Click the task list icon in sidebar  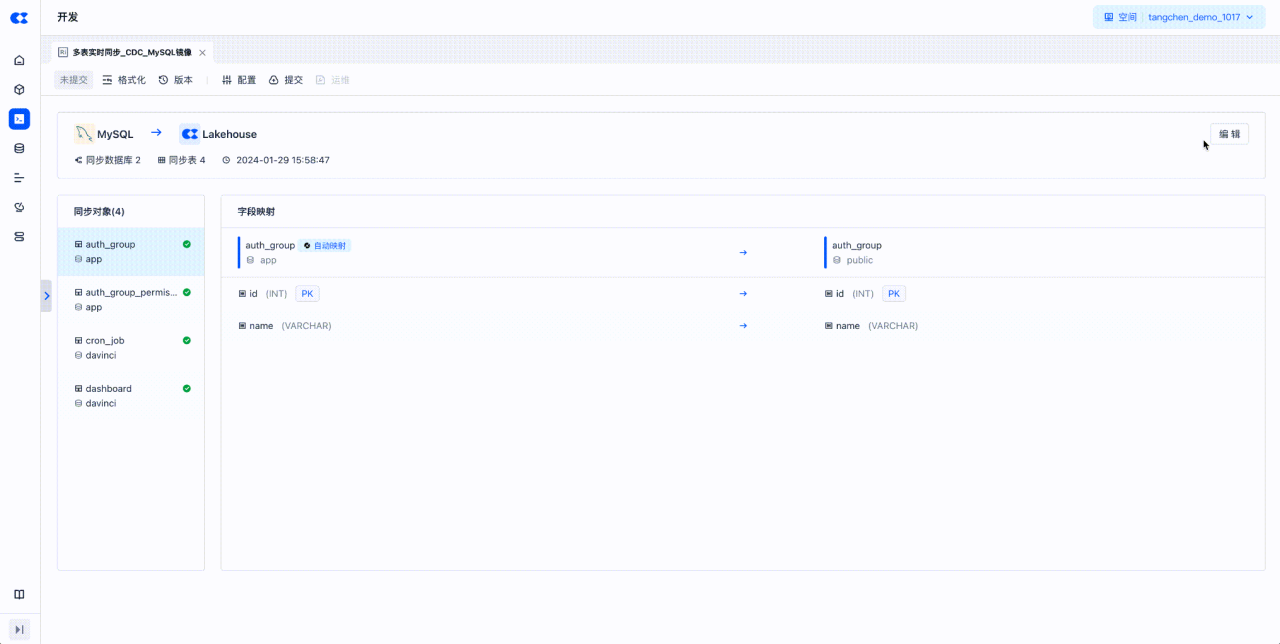pos(19,178)
